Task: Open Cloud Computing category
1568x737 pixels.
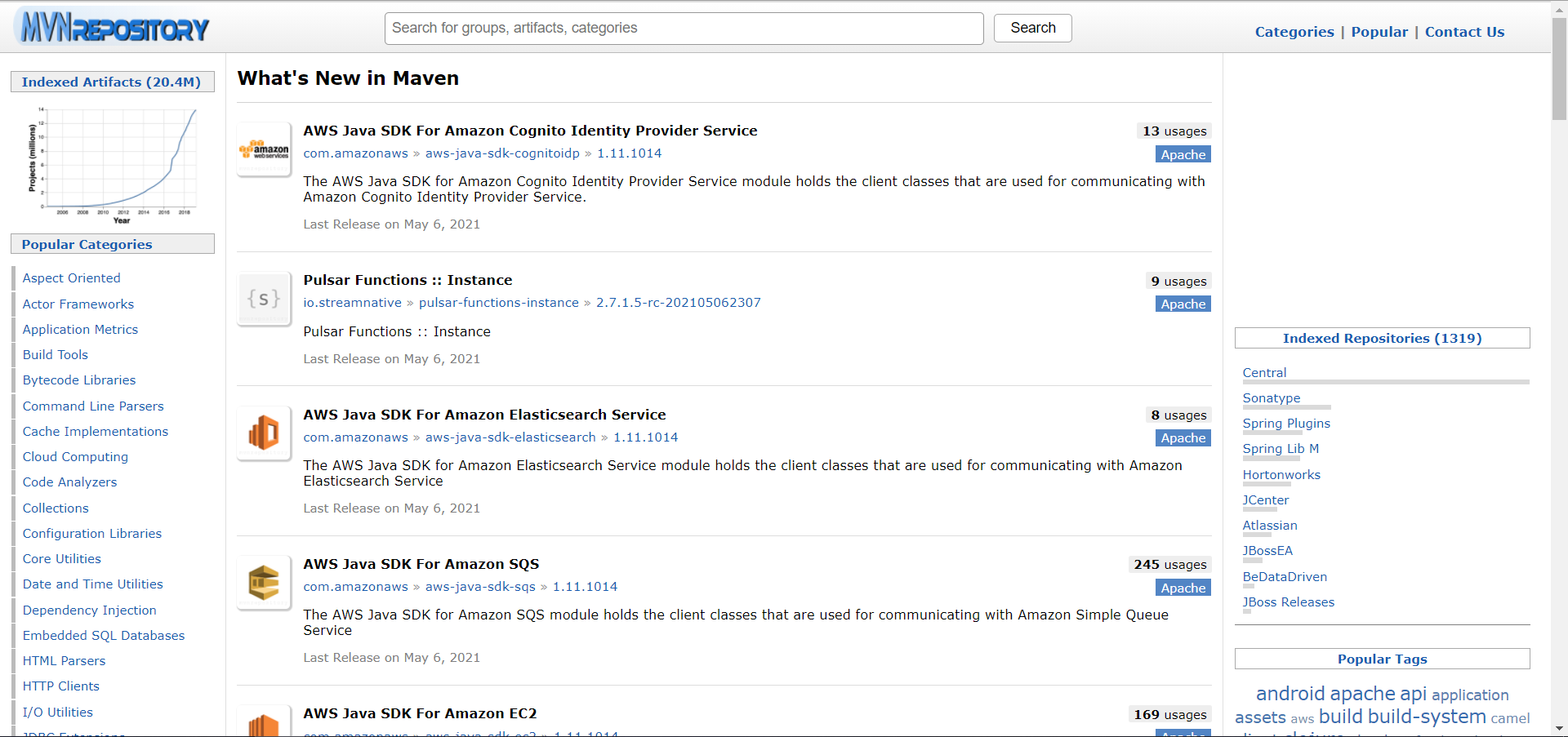Action: pyautogui.click(x=75, y=457)
